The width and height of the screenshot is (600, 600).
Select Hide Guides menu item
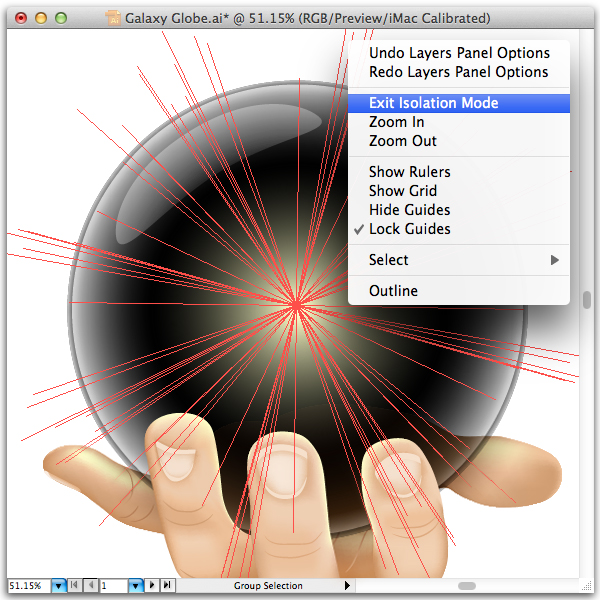(459, 210)
